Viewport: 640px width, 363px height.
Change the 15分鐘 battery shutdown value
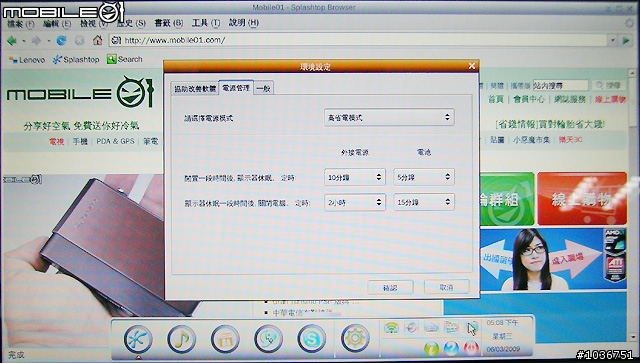pos(424,202)
